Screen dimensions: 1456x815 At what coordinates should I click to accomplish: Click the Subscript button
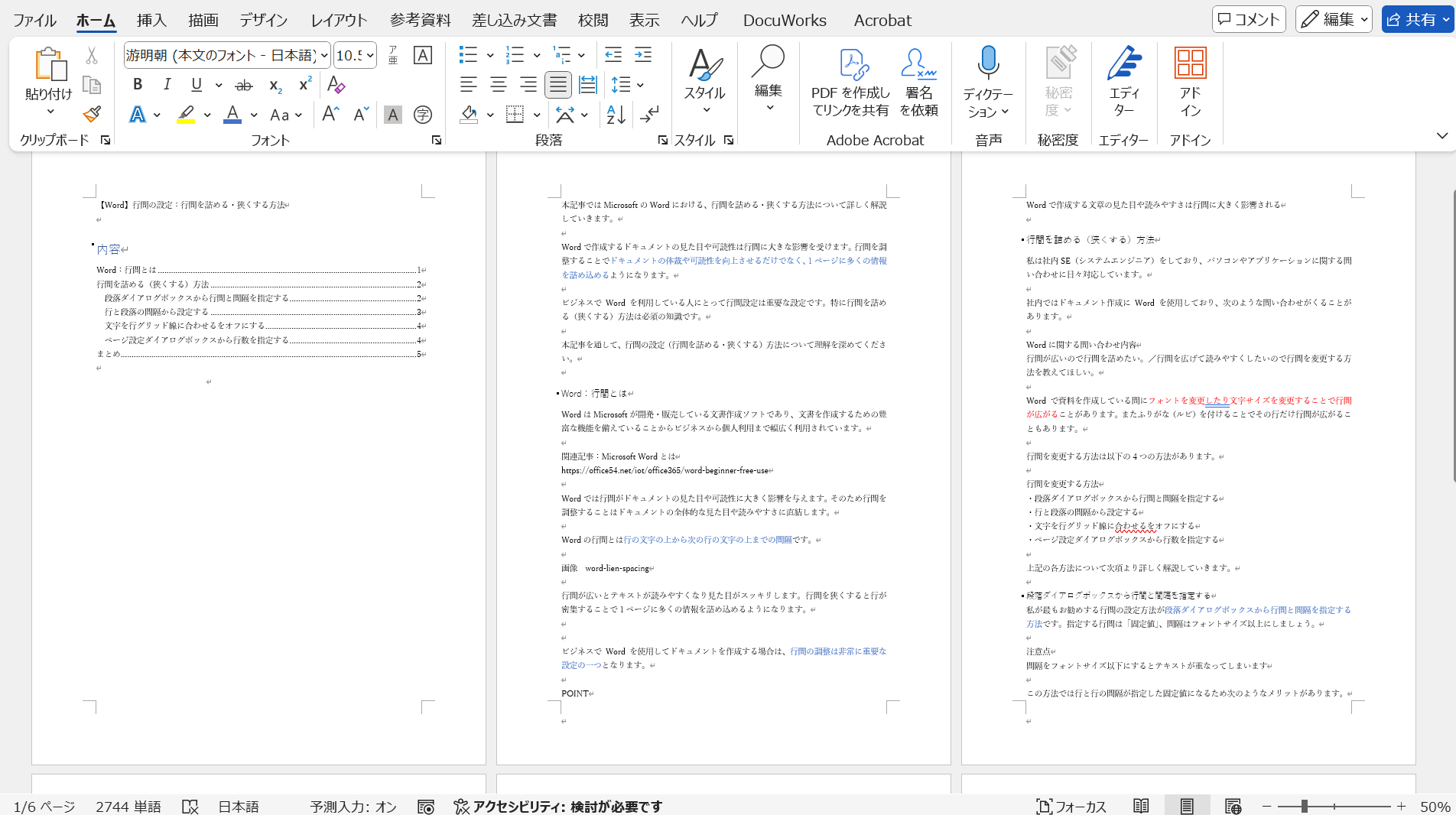275,85
